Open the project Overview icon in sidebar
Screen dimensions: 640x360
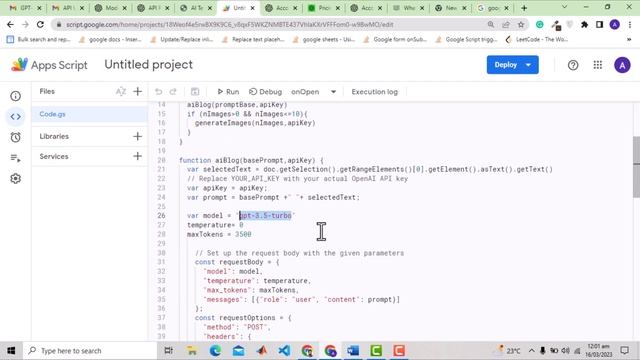[x=16, y=96]
